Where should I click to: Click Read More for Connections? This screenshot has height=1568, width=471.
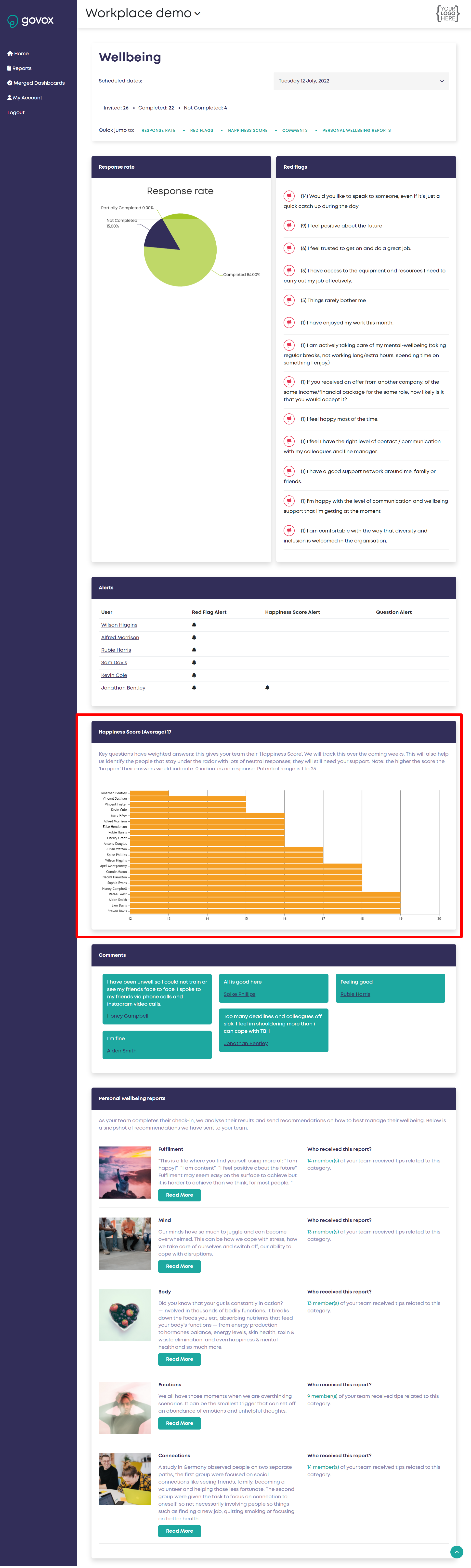click(x=180, y=1531)
